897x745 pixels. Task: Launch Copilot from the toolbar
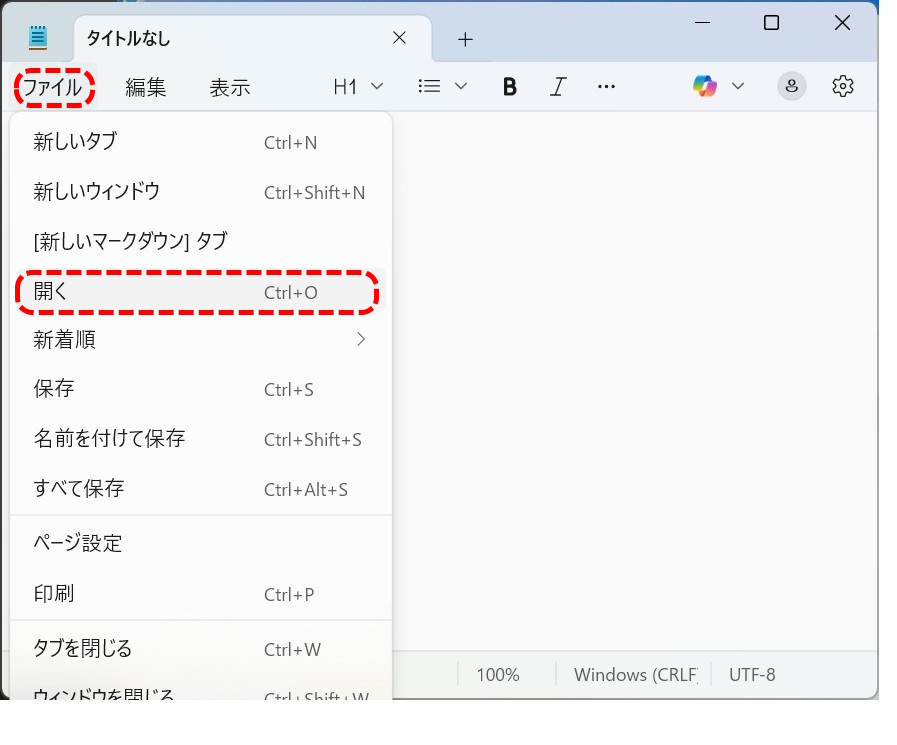[707, 86]
